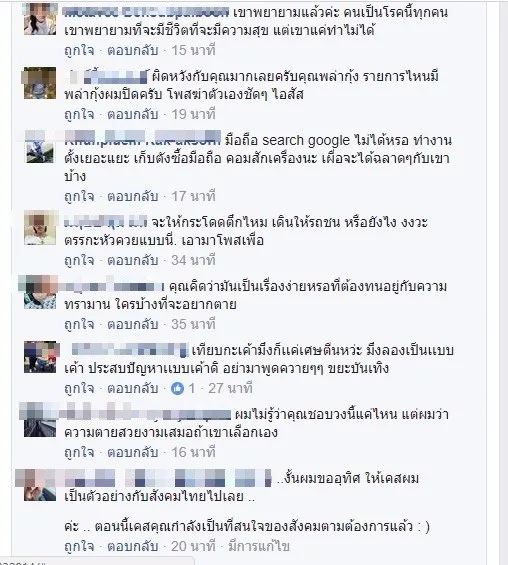Like the search google comment
Image resolution: width=508 pixels, height=565 pixels.
79,196
